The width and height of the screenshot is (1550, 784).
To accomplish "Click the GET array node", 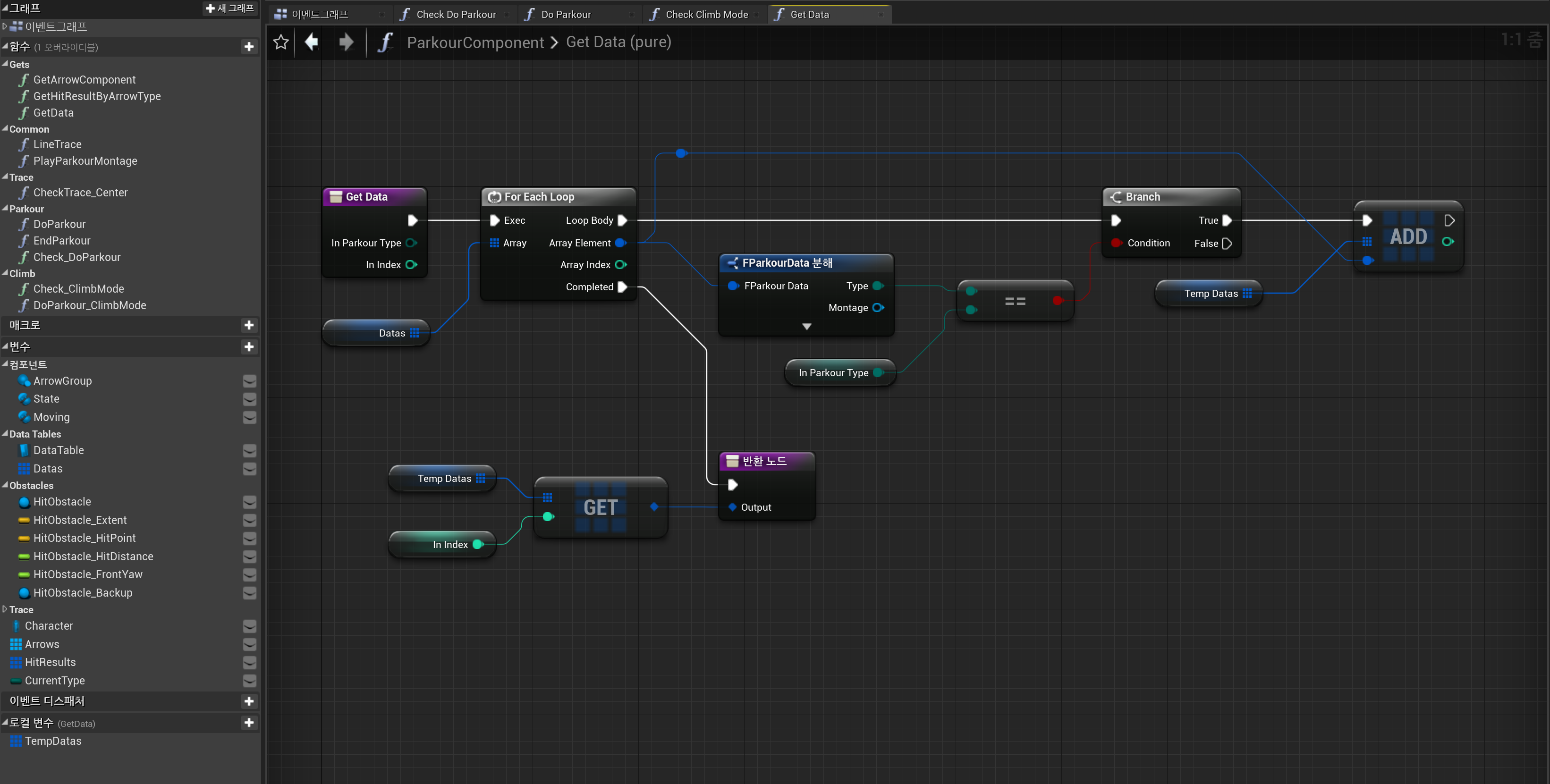I will click(601, 507).
